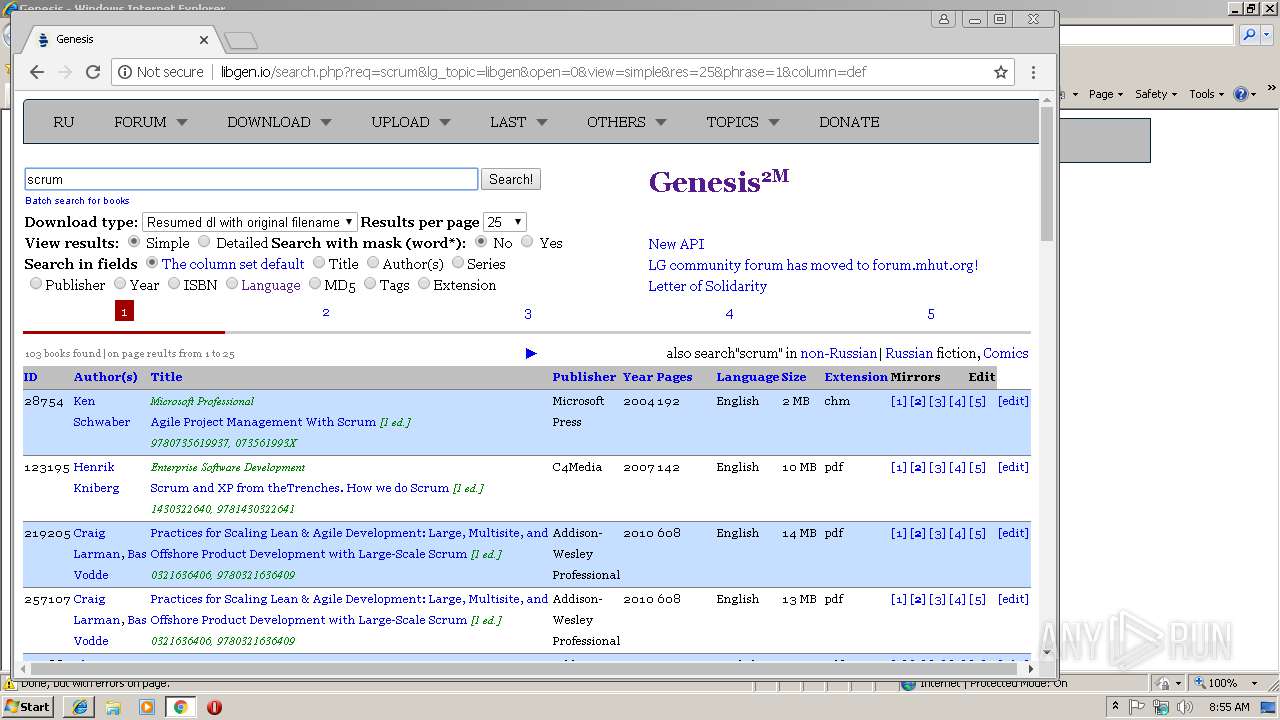Expand the LAST menu
The height and width of the screenshot is (720, 1280).
click(518, 122)
